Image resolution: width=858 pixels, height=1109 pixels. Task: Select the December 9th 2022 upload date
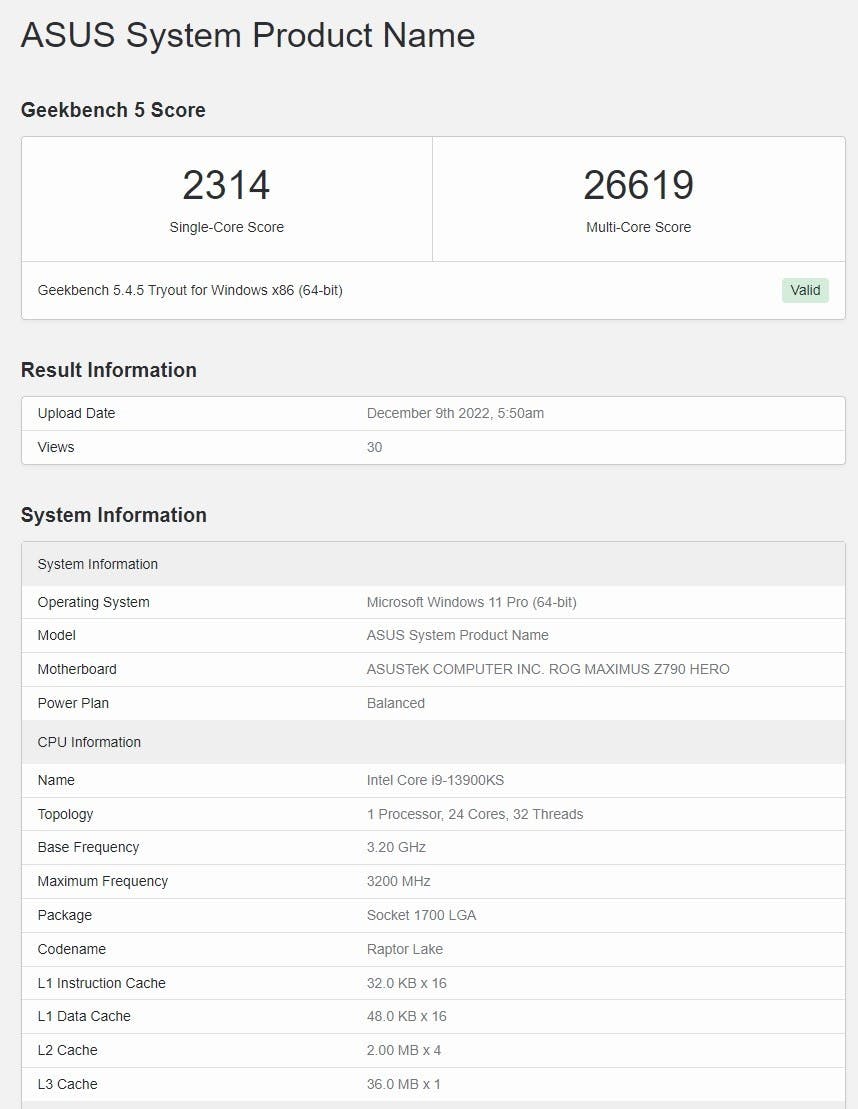tap(455, 413)
